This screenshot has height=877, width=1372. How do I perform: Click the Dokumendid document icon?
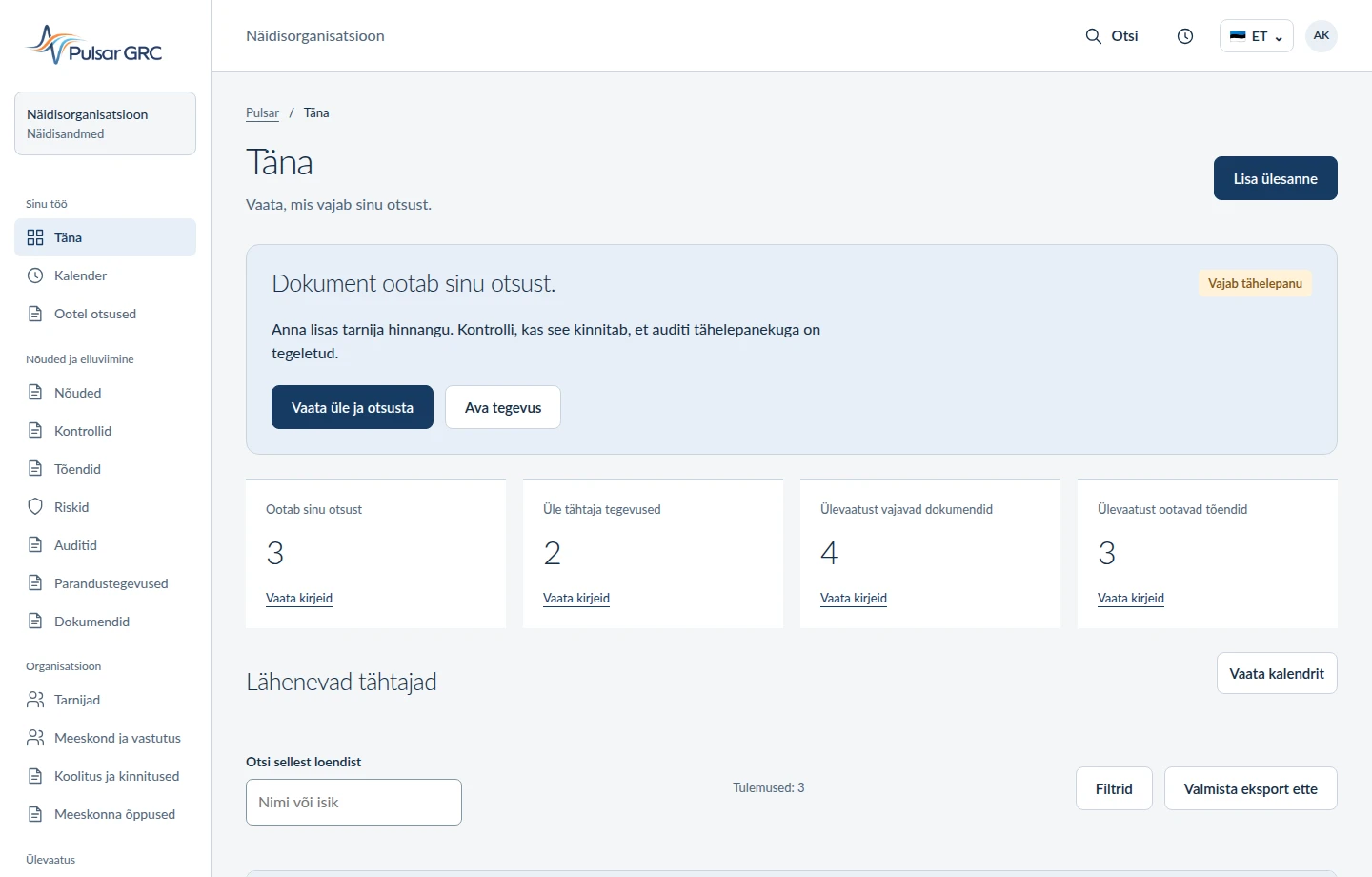(35, 622)
